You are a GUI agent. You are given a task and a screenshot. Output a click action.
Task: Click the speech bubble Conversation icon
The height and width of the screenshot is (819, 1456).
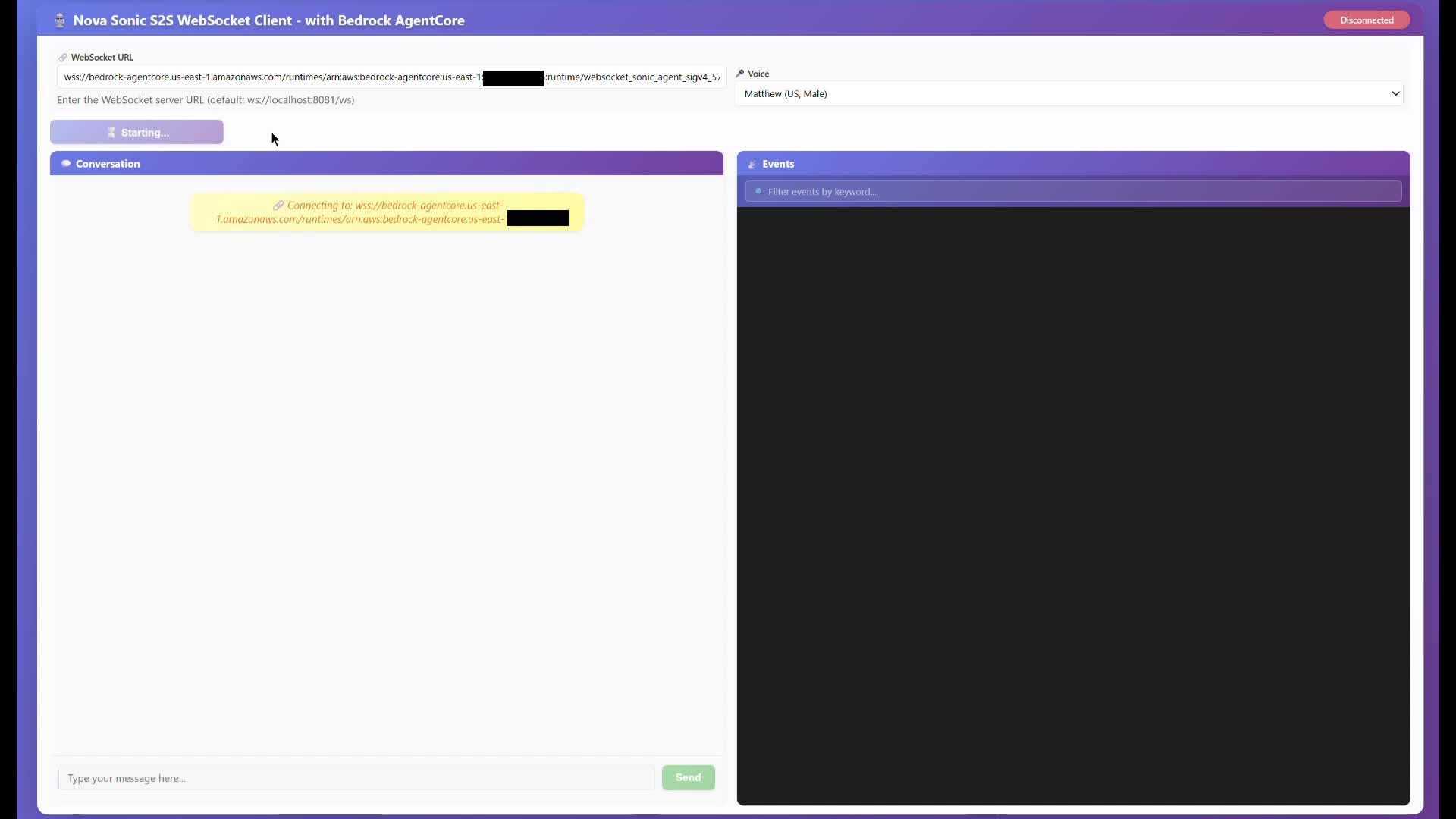pos(66,164)
